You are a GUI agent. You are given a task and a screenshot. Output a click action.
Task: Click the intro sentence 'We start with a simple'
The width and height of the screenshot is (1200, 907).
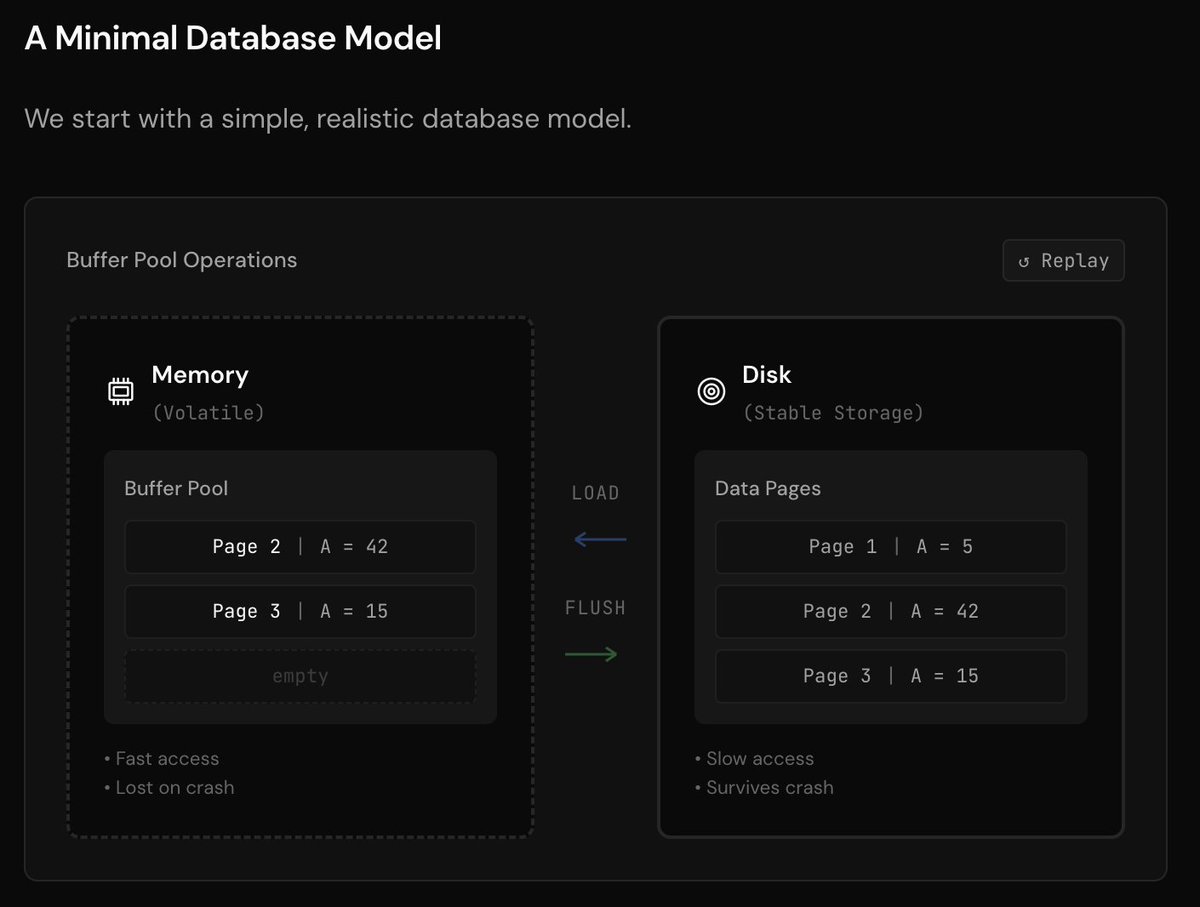328,119
